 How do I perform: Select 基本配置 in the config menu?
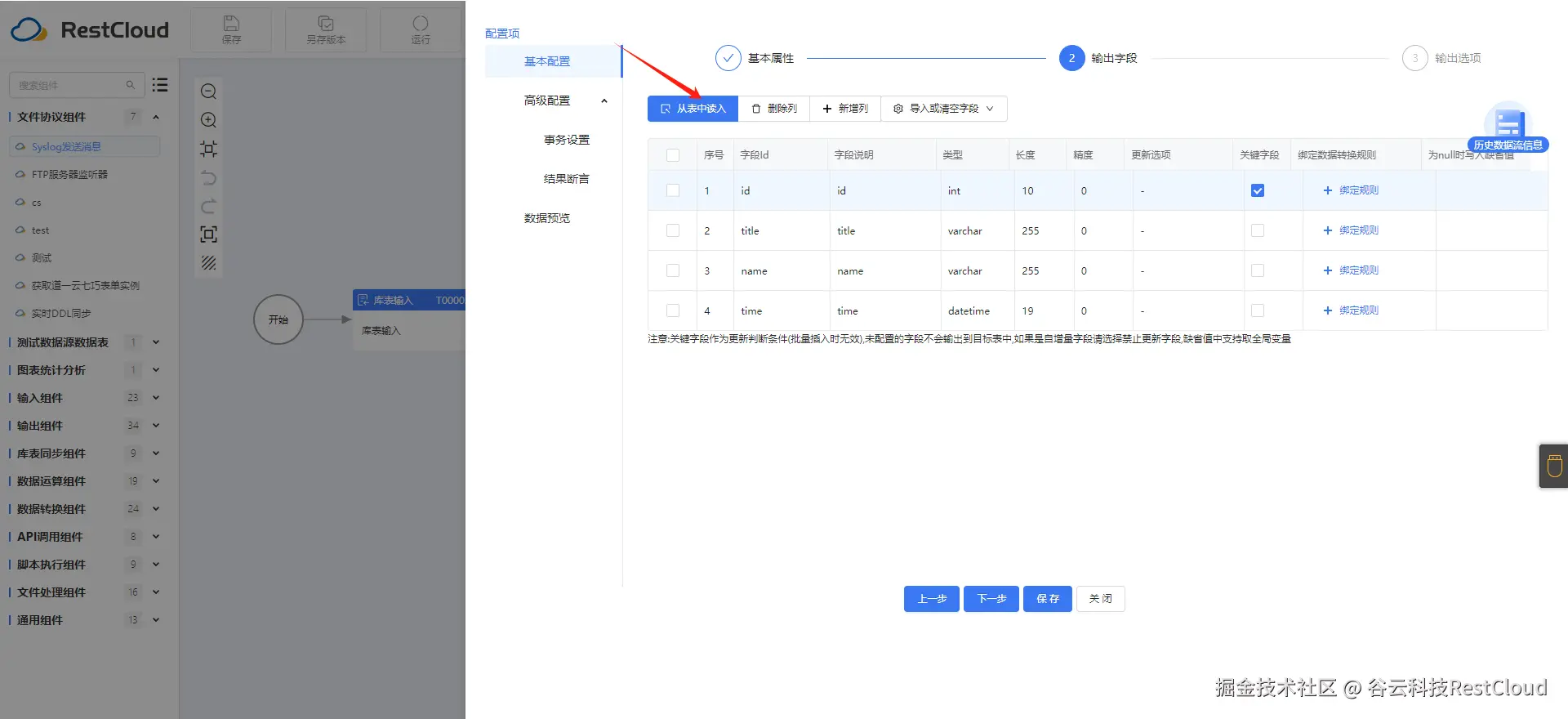tap(553, 61)
